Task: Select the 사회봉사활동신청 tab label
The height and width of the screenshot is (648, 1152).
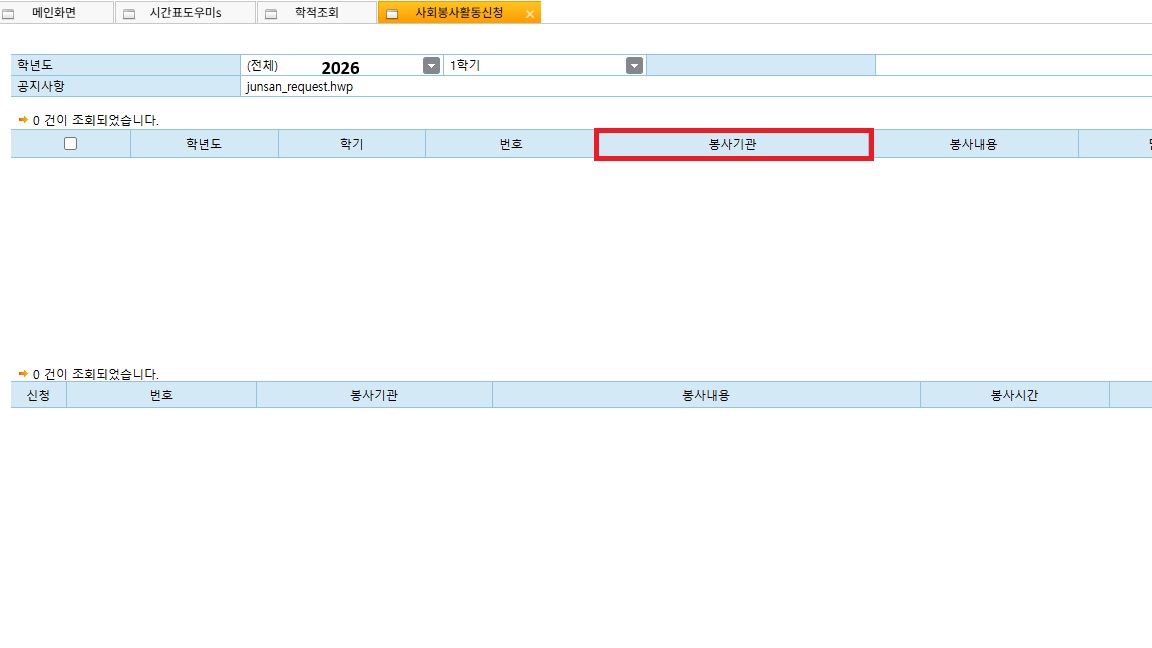Action: tap(459, 13)
